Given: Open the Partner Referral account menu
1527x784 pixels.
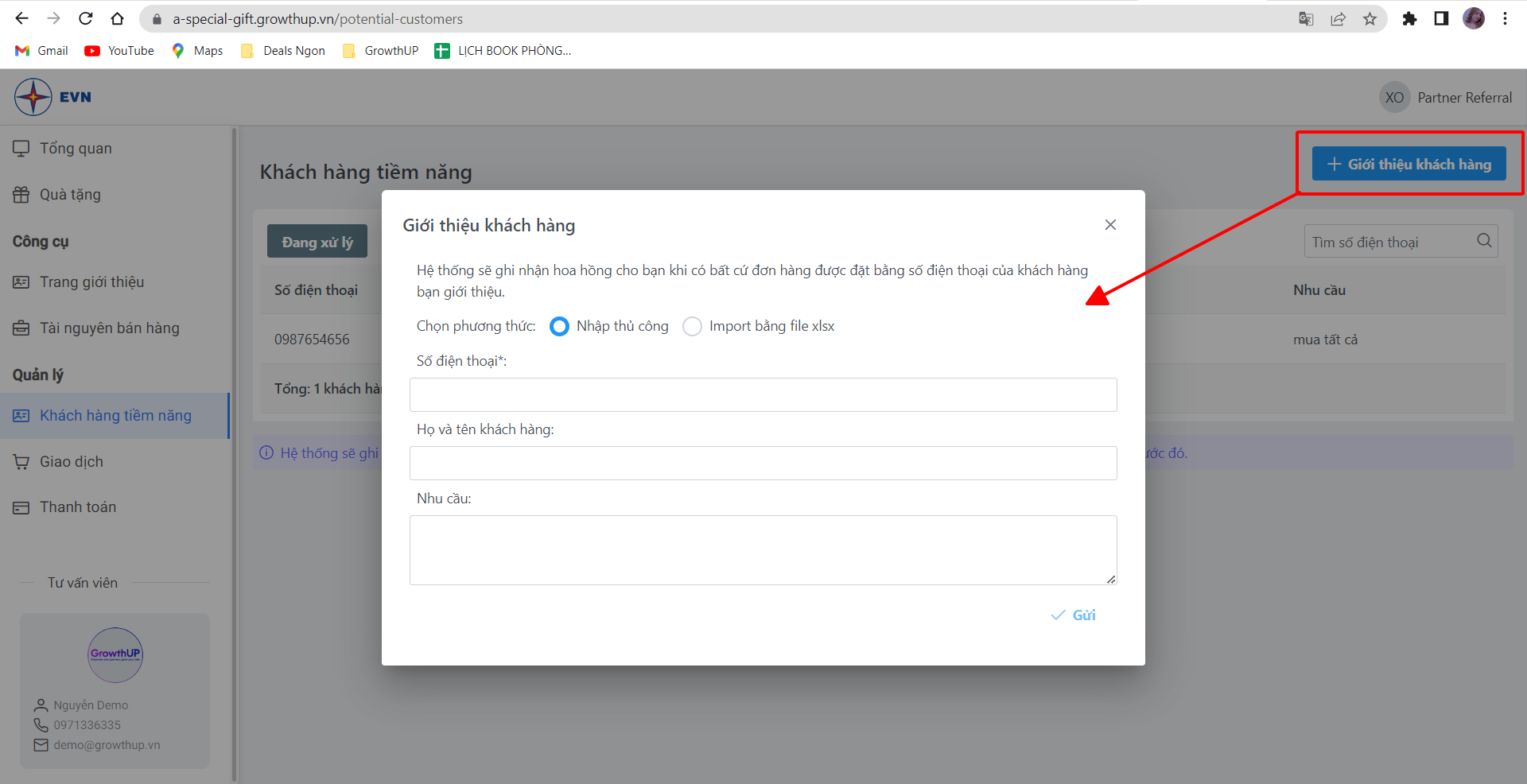Looking at the screenshot, I should pyautogui.click(x=1446, y=98).
